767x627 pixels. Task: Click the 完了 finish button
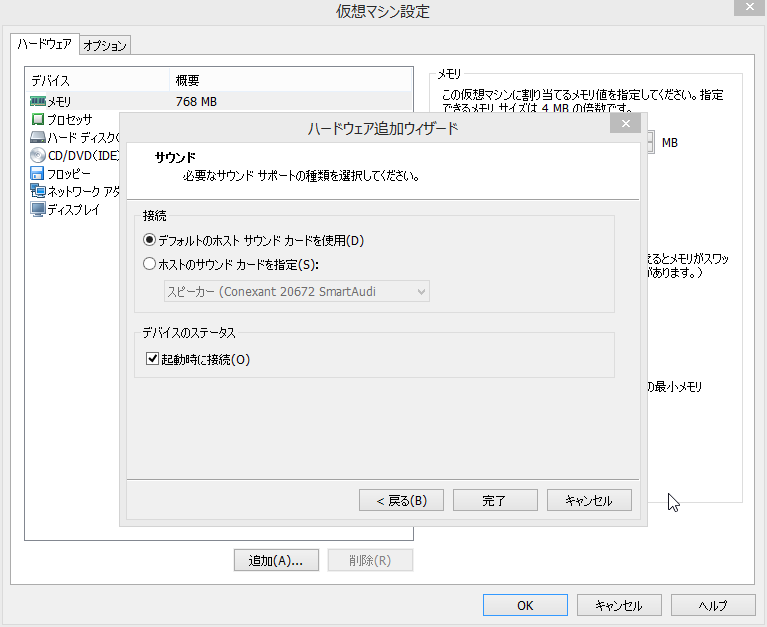coord(495,500)
